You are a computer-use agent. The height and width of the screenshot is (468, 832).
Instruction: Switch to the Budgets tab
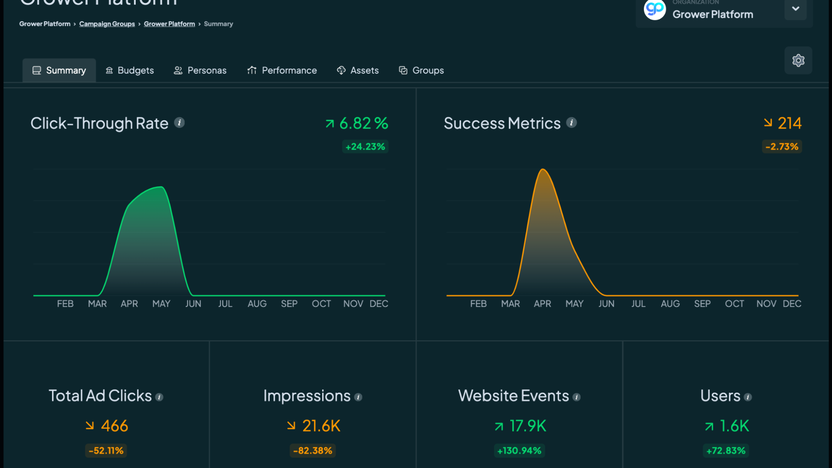click(129, 71)
